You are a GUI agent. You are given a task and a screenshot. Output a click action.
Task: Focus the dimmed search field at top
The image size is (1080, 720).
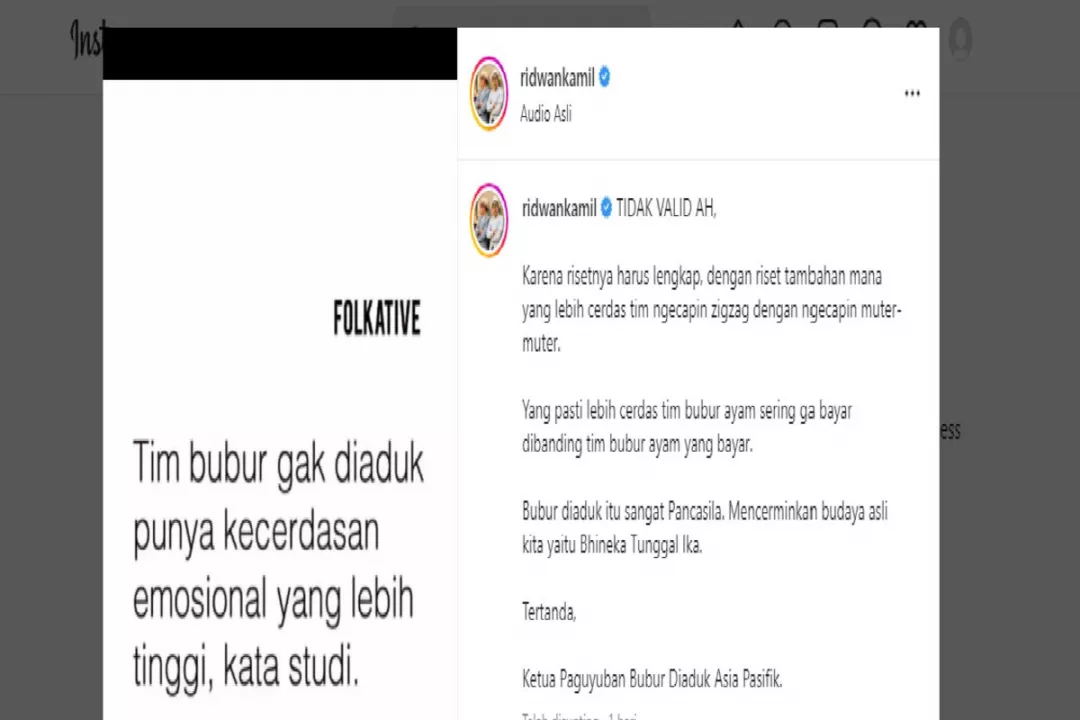521,17
